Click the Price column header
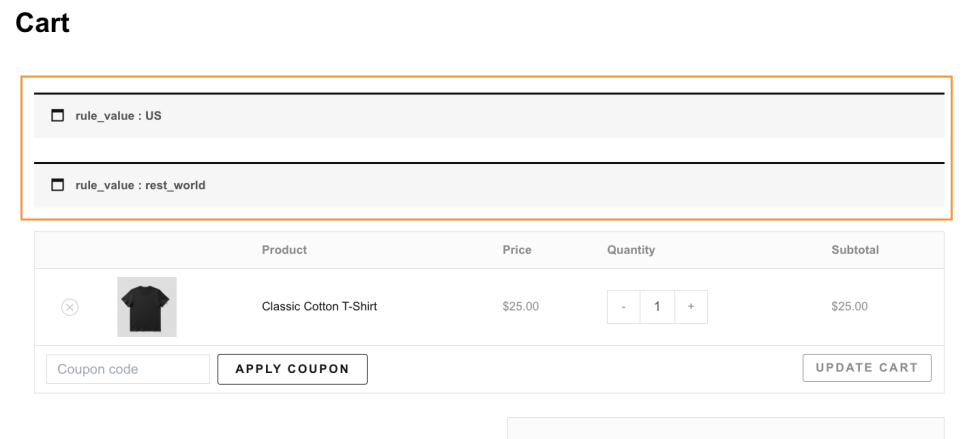This screenshot has width=980, height=439. (x=517, y=250)
